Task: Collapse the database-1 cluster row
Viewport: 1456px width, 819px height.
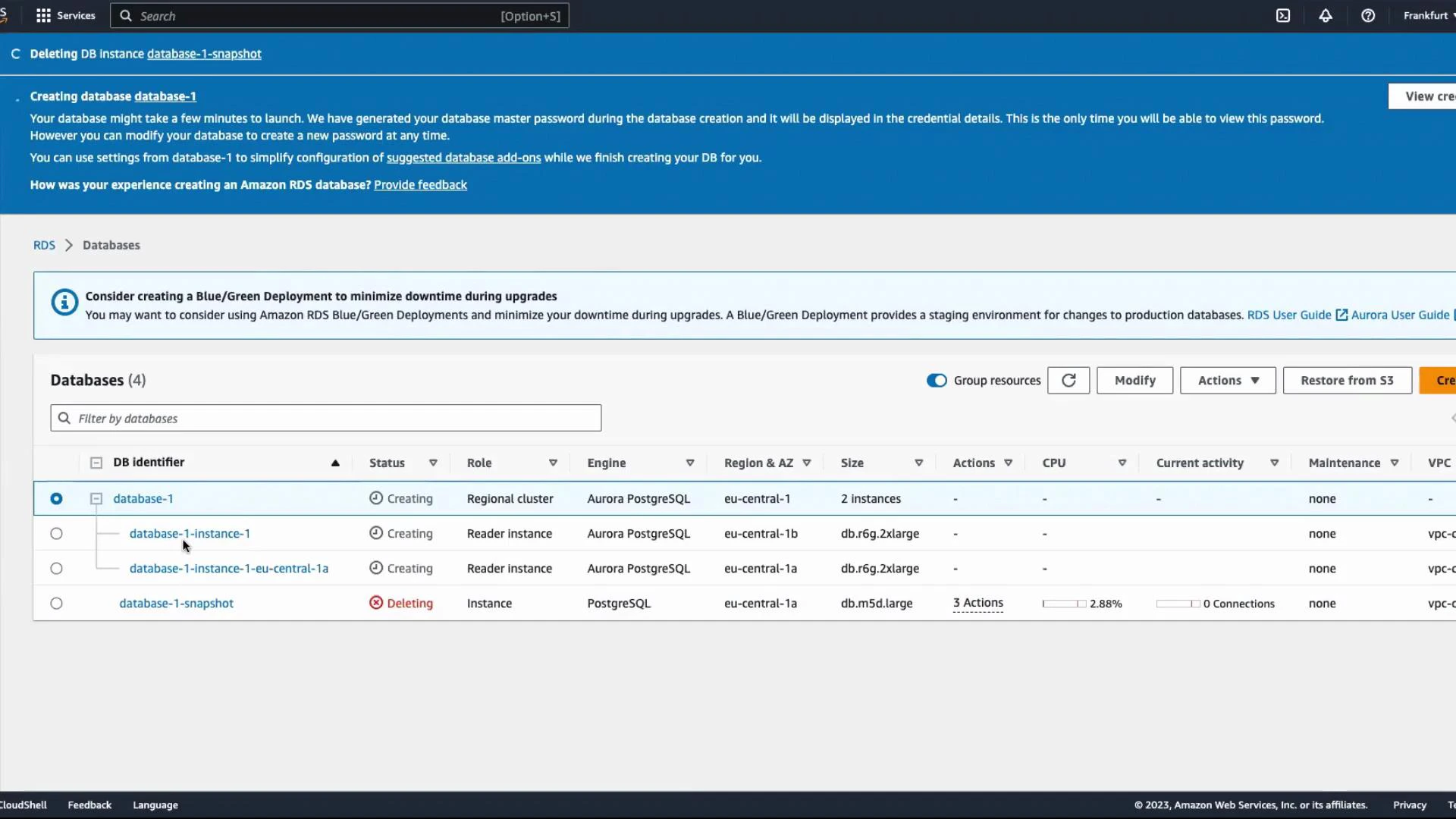Action: [x=96, y=498]
